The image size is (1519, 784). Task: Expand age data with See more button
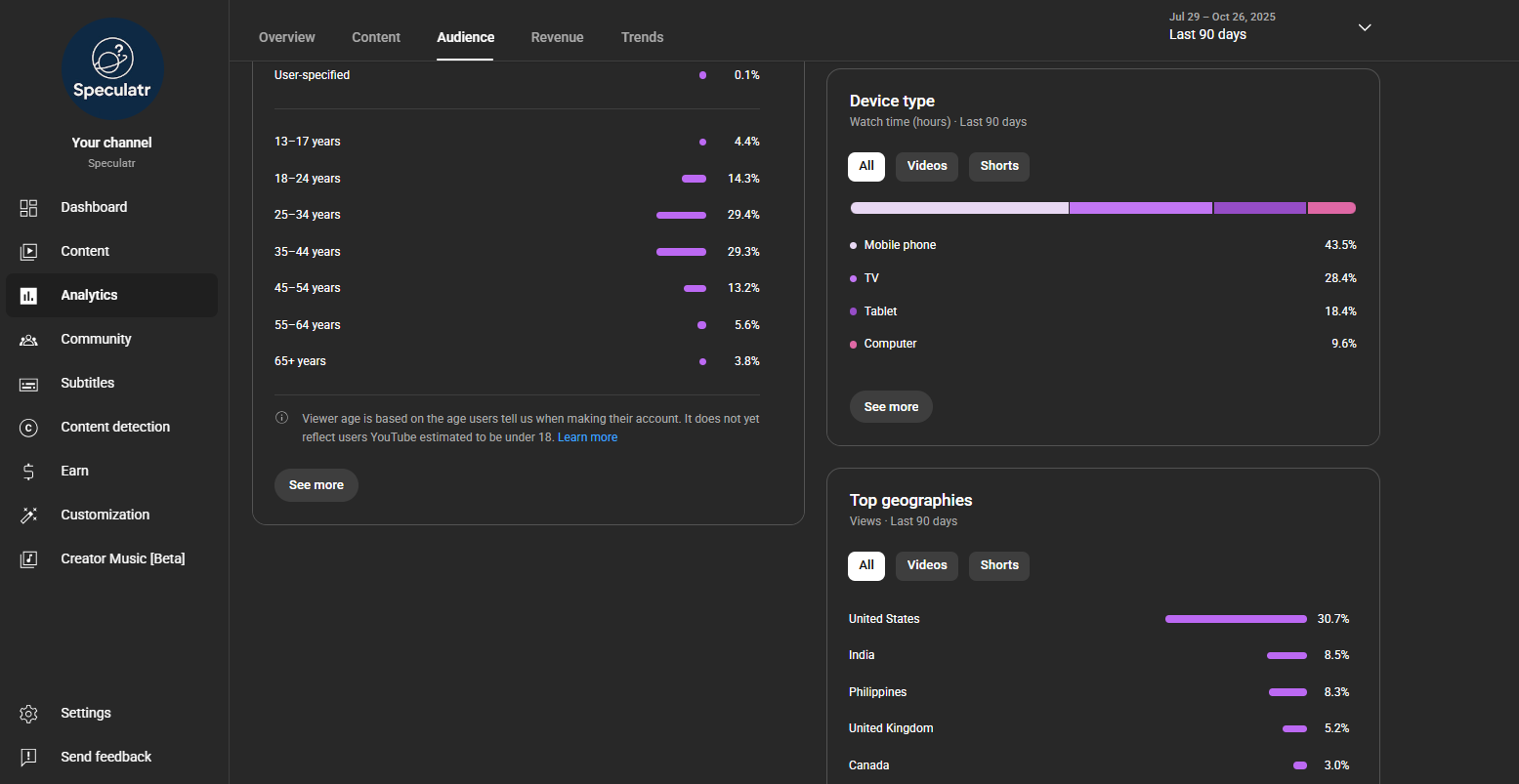(x=316, y=485)
